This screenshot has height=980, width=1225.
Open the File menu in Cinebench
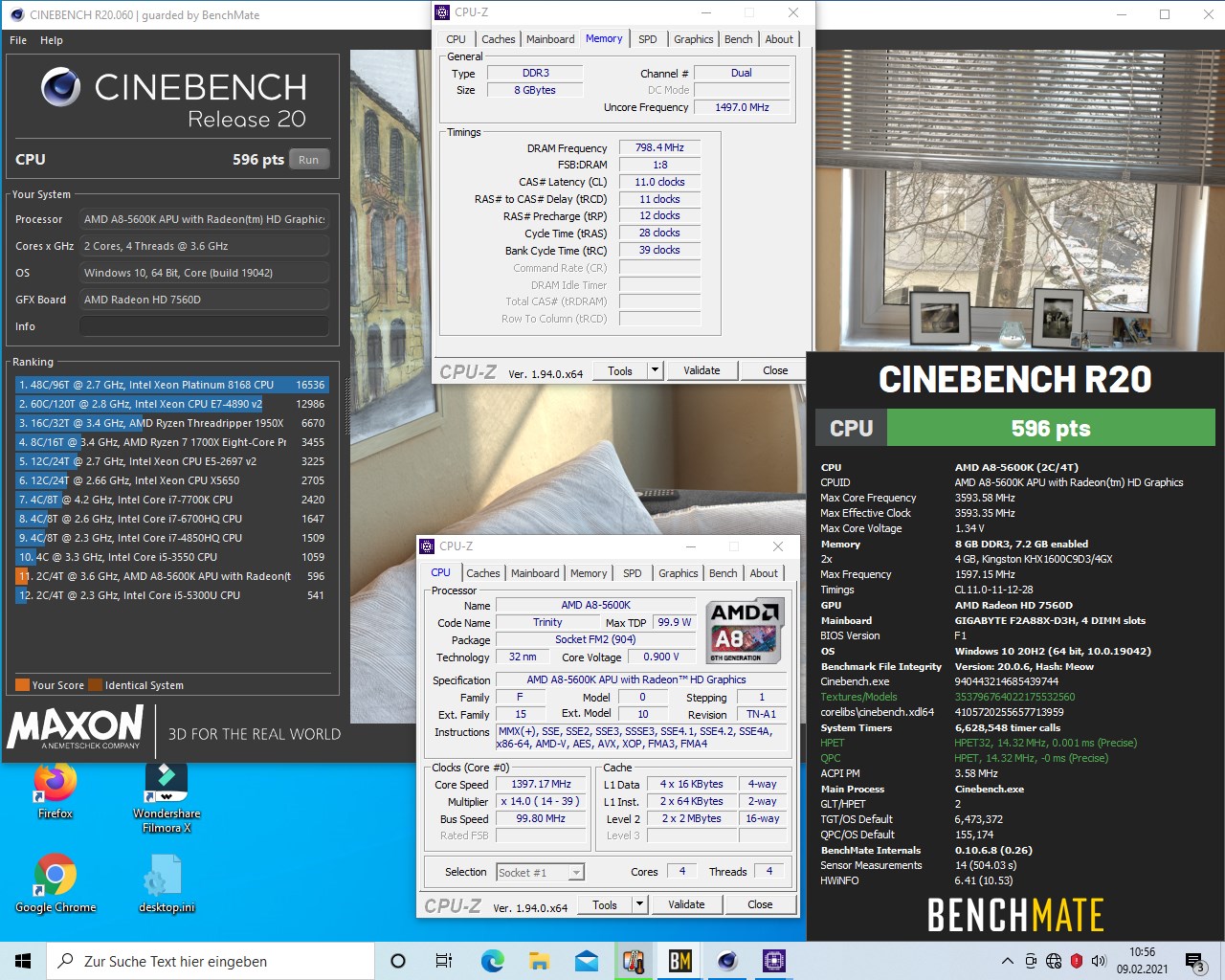tap(18, 40)
